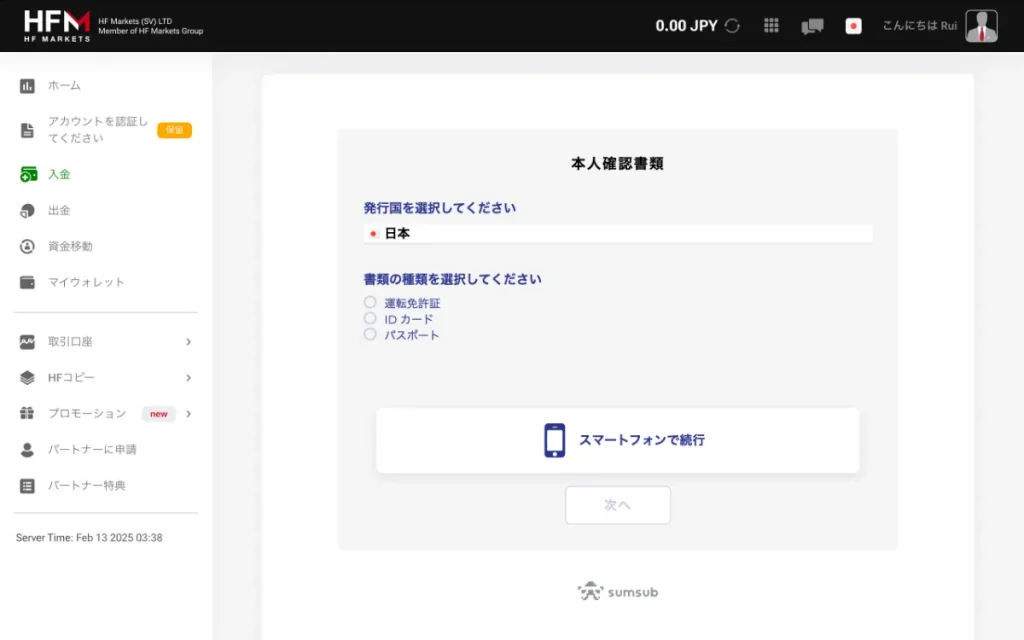Image resolution: width=1024 pixels, height=640 pixels.
Task: Click the account verification document icon
Action: click(x=27, y=130)
